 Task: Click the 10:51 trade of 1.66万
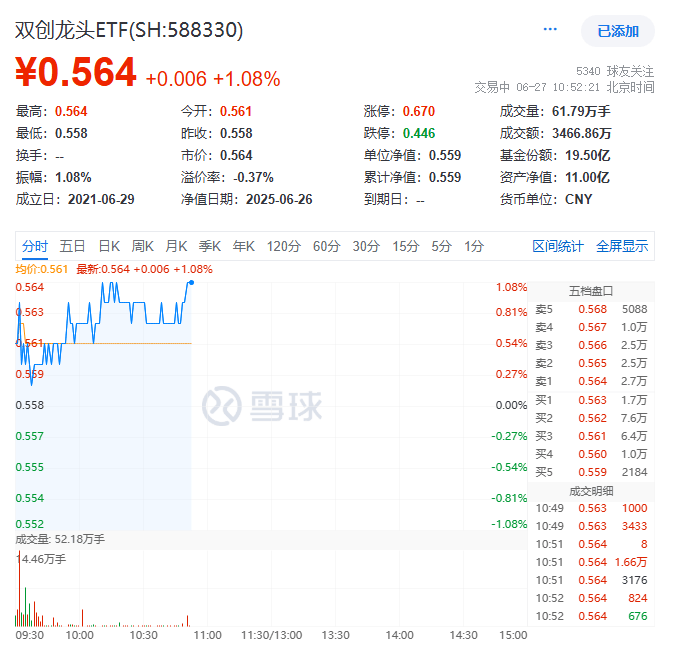click(x=591, y=562)
